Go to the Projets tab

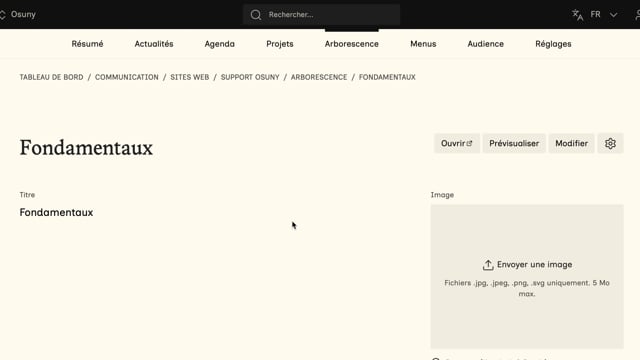tap(280, 44)
